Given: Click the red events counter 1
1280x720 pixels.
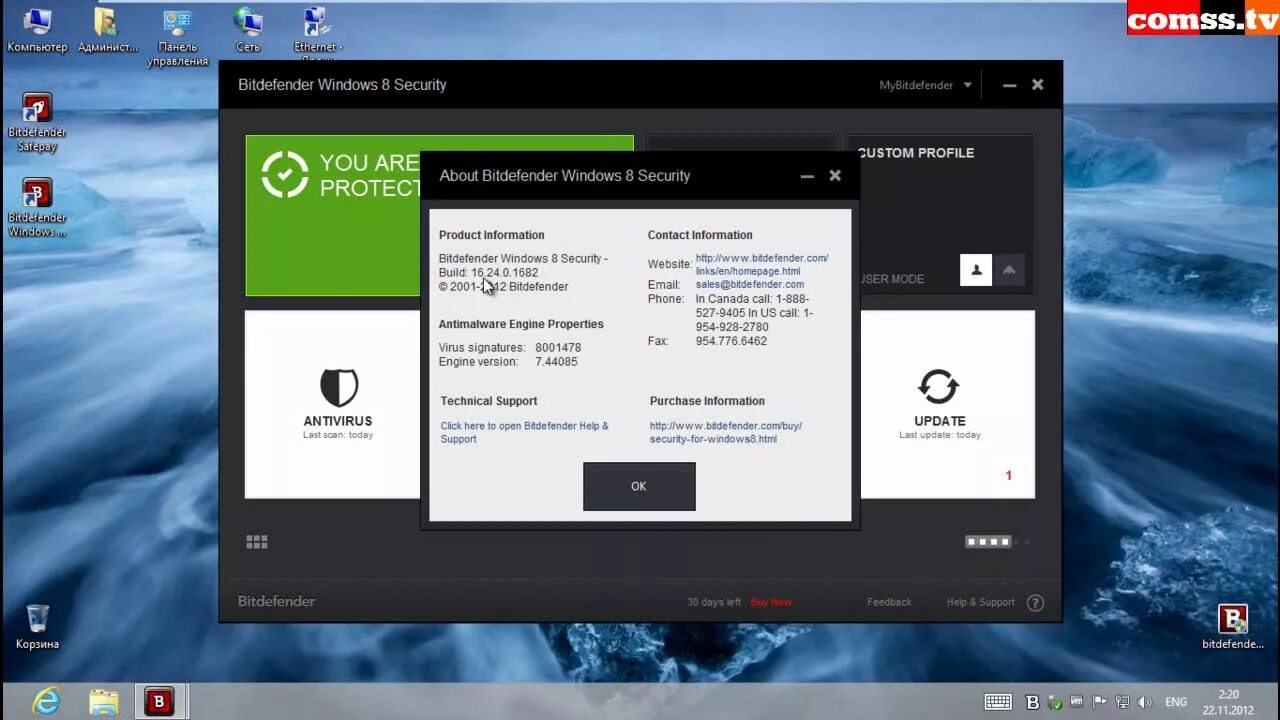Looking at the screenshot, I should (1008, 476).
